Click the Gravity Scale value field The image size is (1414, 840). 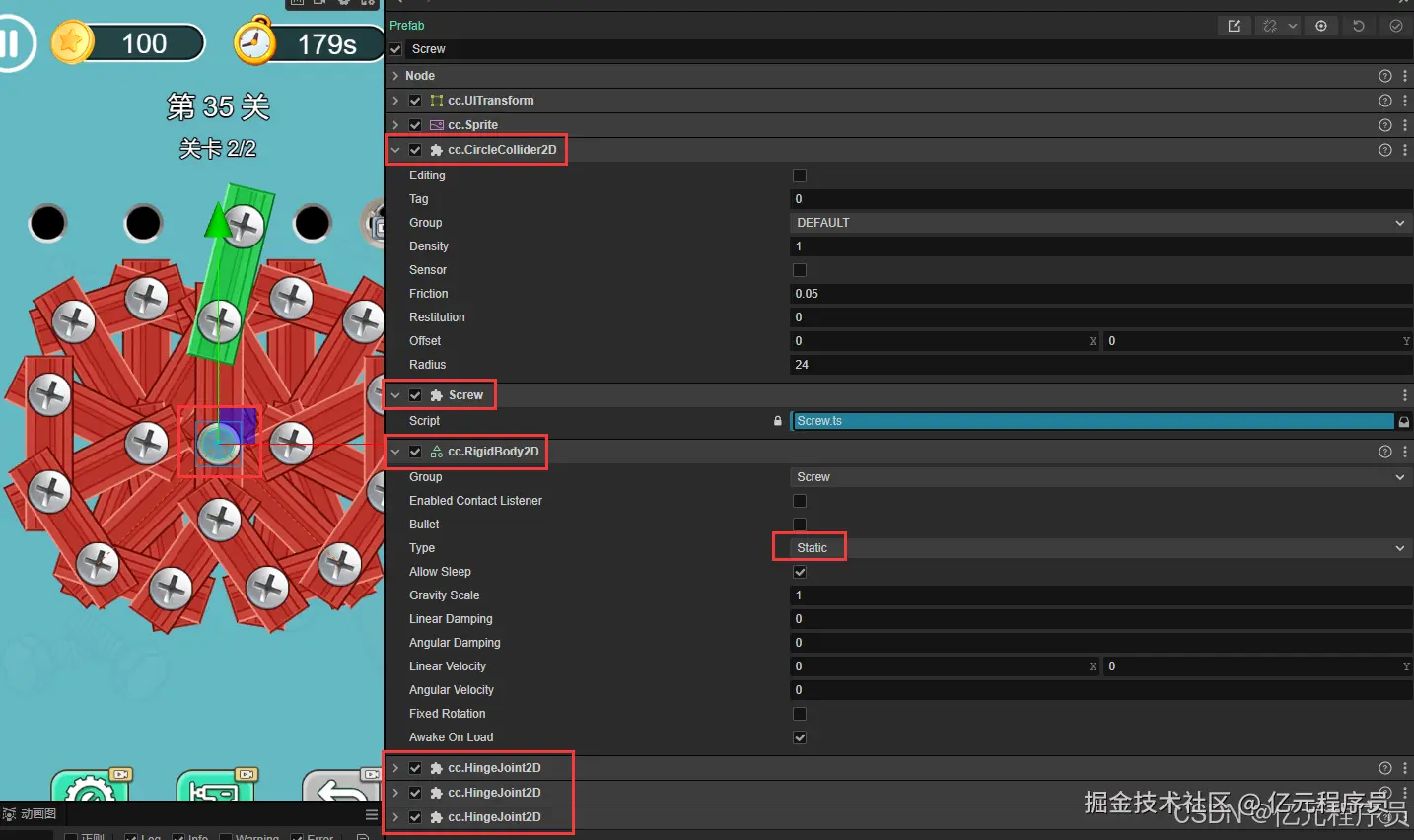click(x=1101, y=595)
